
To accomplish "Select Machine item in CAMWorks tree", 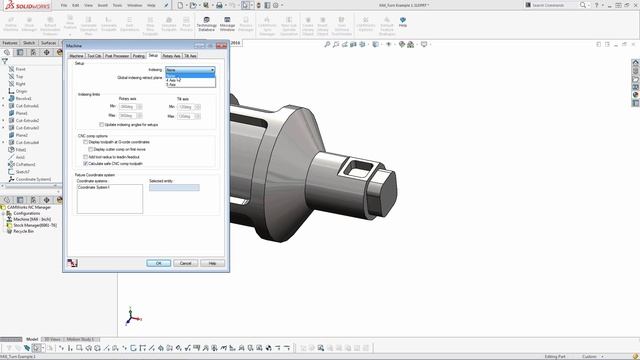I will 32,219.
